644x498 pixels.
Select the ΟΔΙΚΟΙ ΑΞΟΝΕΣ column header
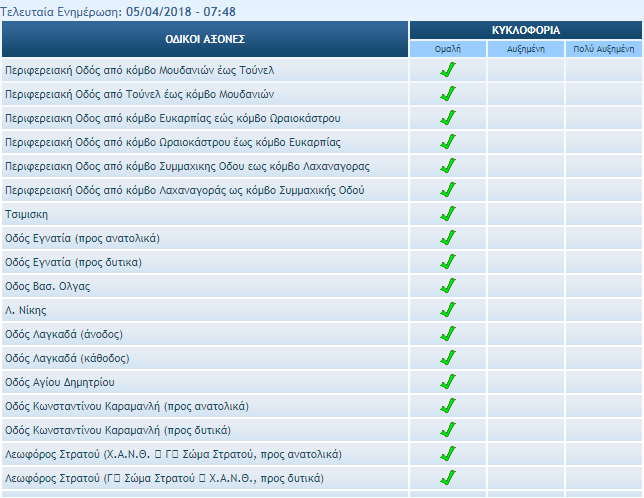(205, 39)
